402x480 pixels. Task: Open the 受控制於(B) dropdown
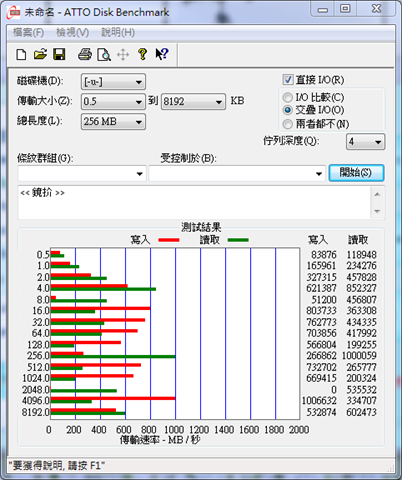[237, 173]
